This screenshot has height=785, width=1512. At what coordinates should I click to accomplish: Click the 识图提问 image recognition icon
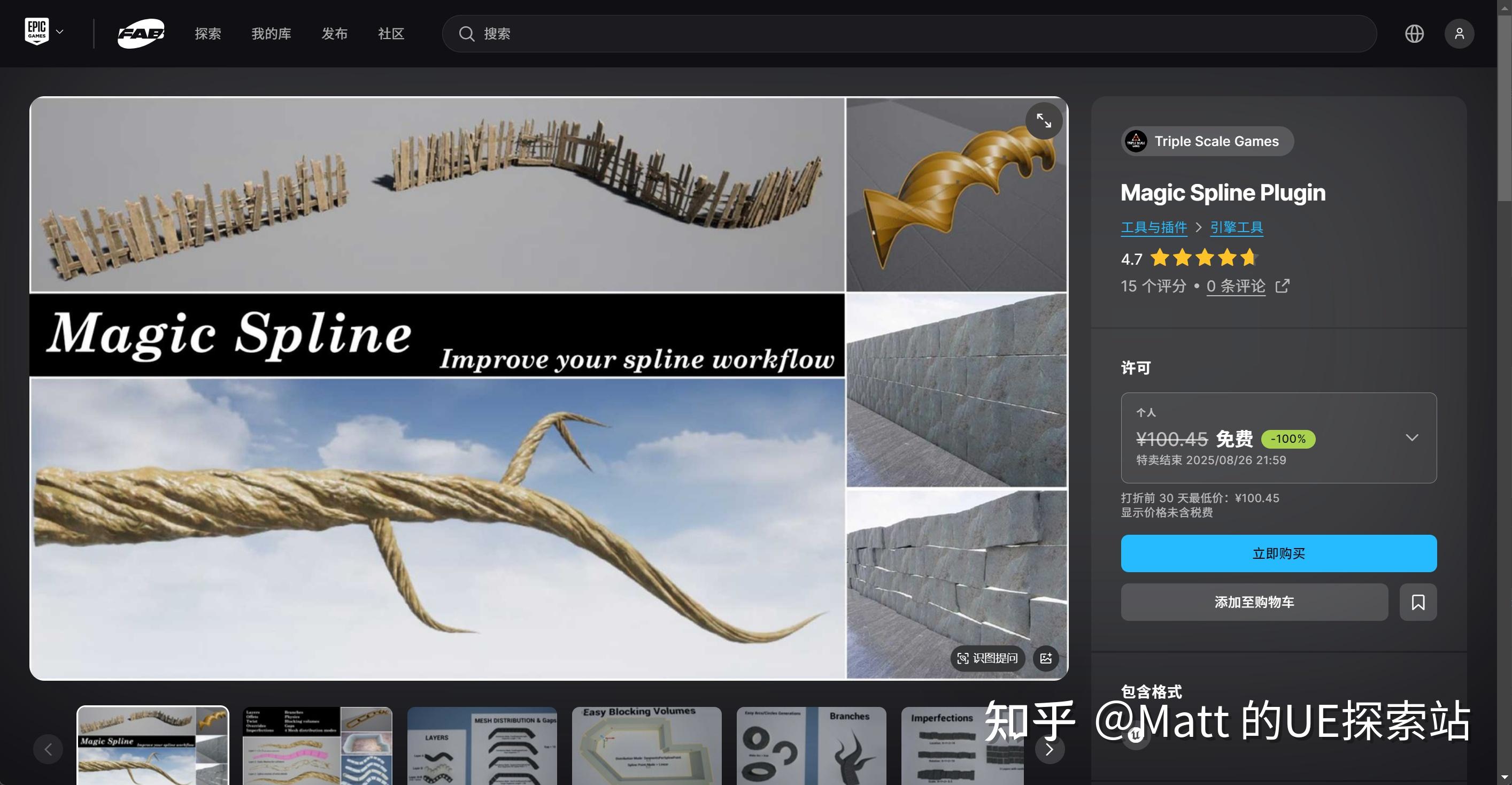click(x=988, y=658)
